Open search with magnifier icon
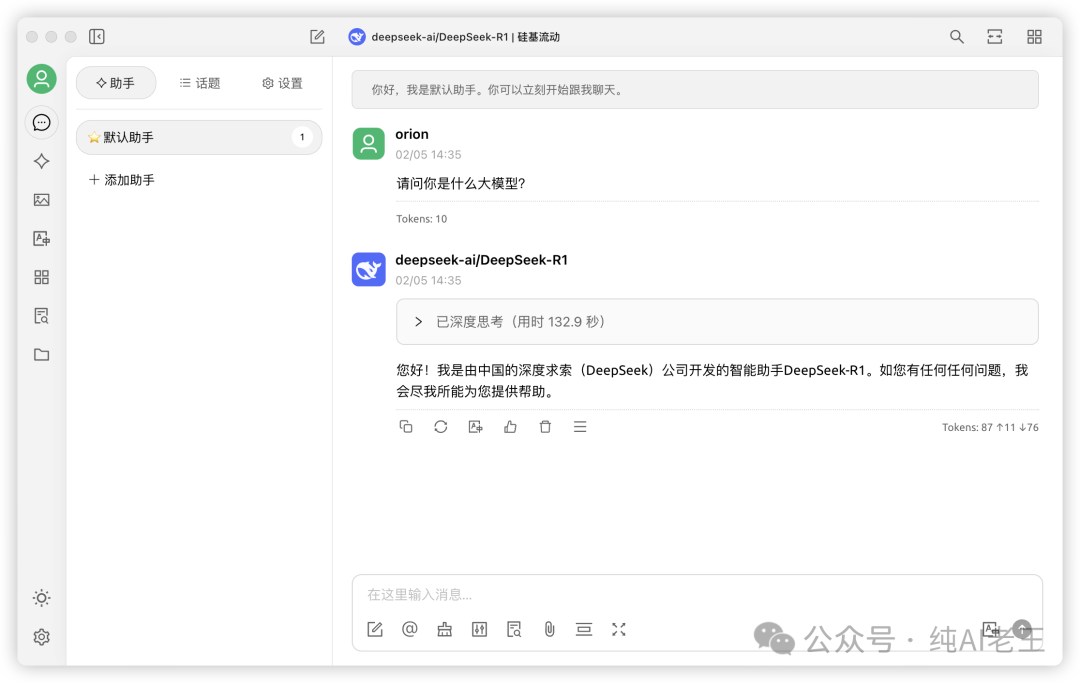The image size is (1080, 683). click(957, 36)
